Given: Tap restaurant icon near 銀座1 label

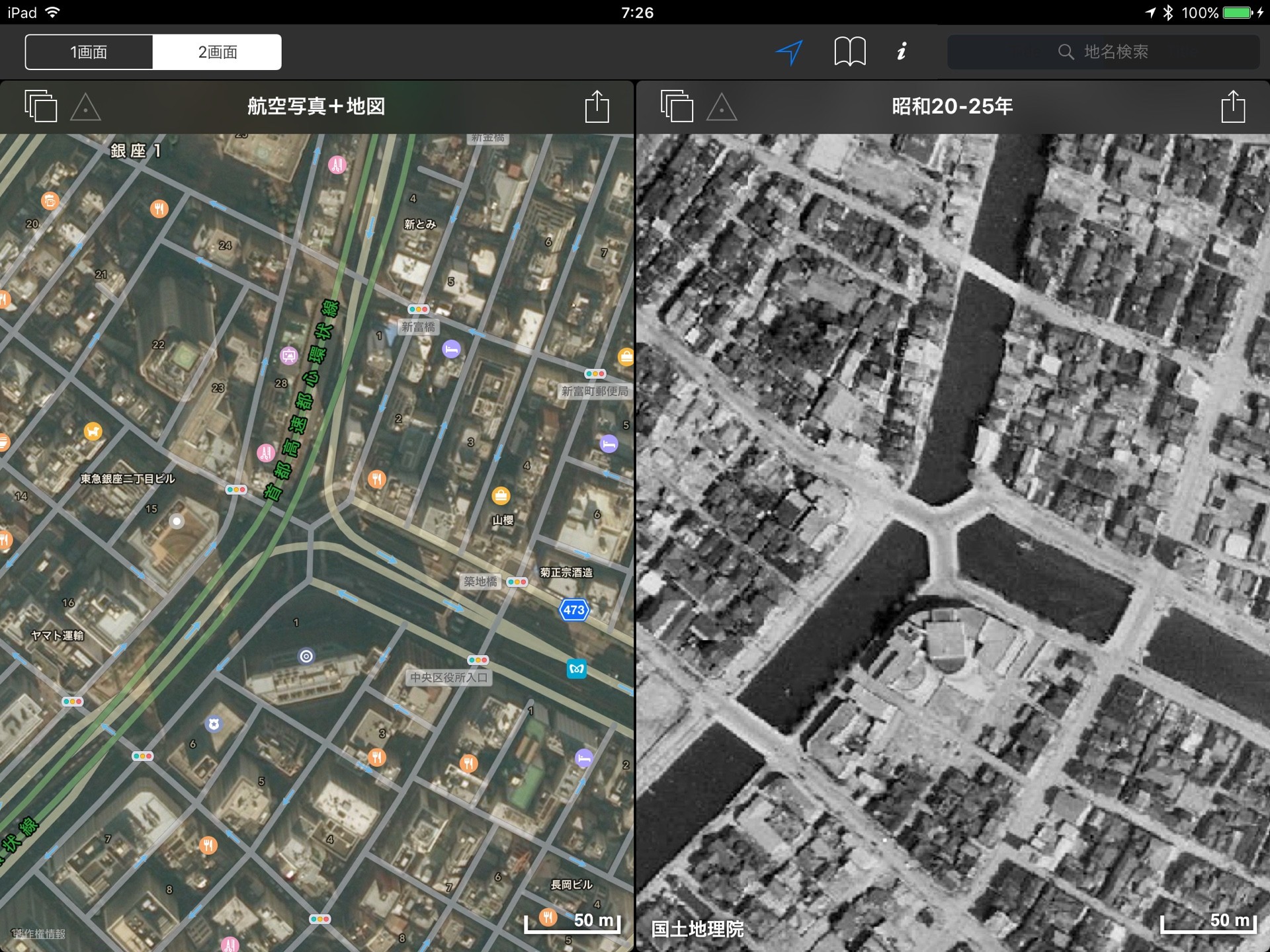Looking at the screenshot, I should [x=159, y=209].
